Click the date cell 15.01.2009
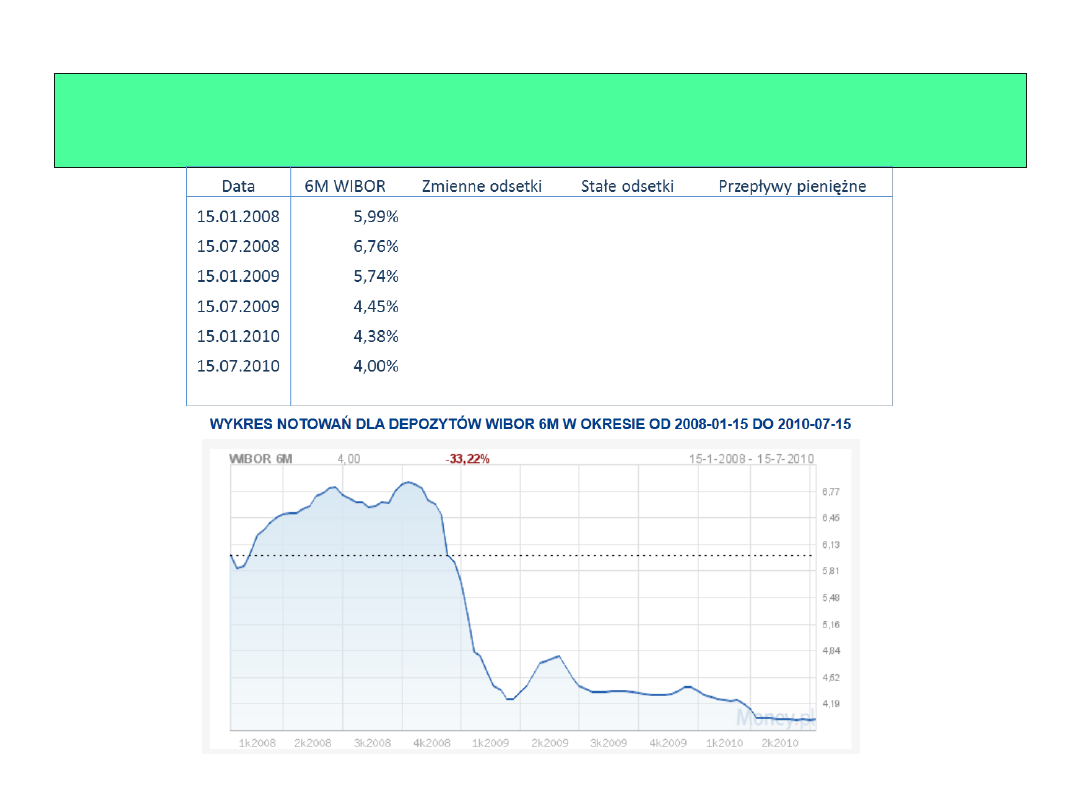Viewport: 1080px width, 810px height. tap(238, 276)
